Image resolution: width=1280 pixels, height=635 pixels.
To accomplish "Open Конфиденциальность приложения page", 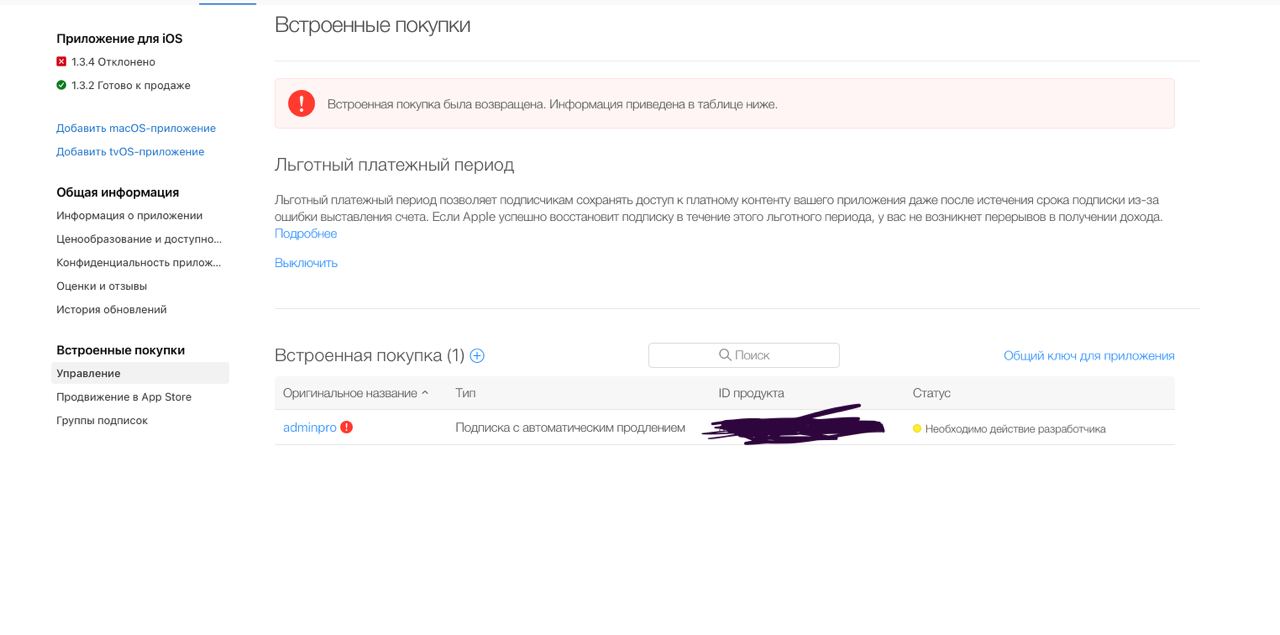I will tap(139, 262).
